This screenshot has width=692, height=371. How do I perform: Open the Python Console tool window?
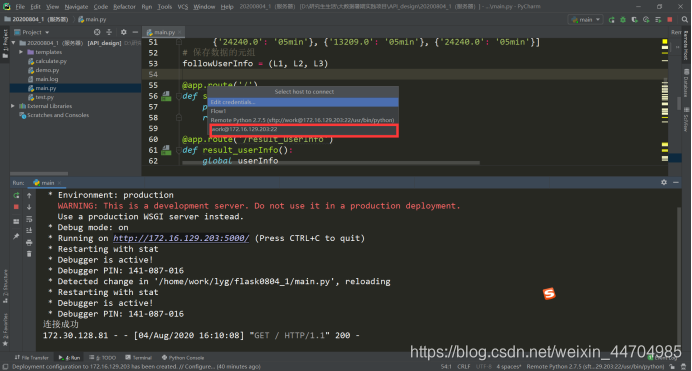coord(183,358)
